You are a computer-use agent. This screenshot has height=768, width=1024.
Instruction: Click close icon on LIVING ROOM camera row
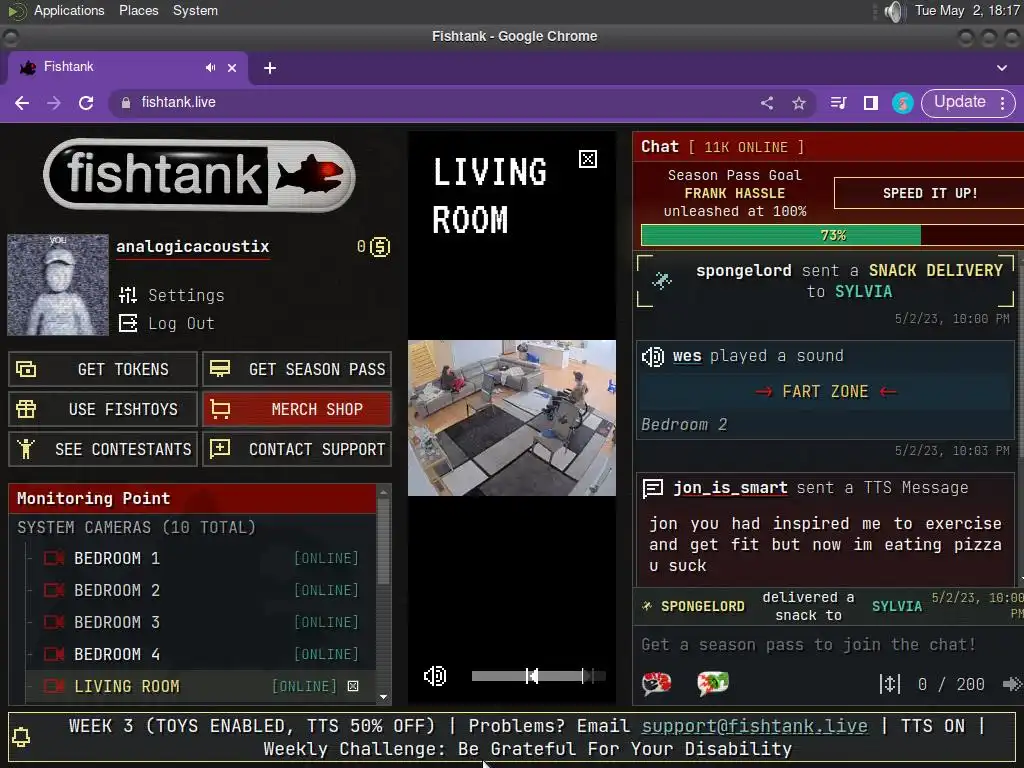(x=353, y=686)
